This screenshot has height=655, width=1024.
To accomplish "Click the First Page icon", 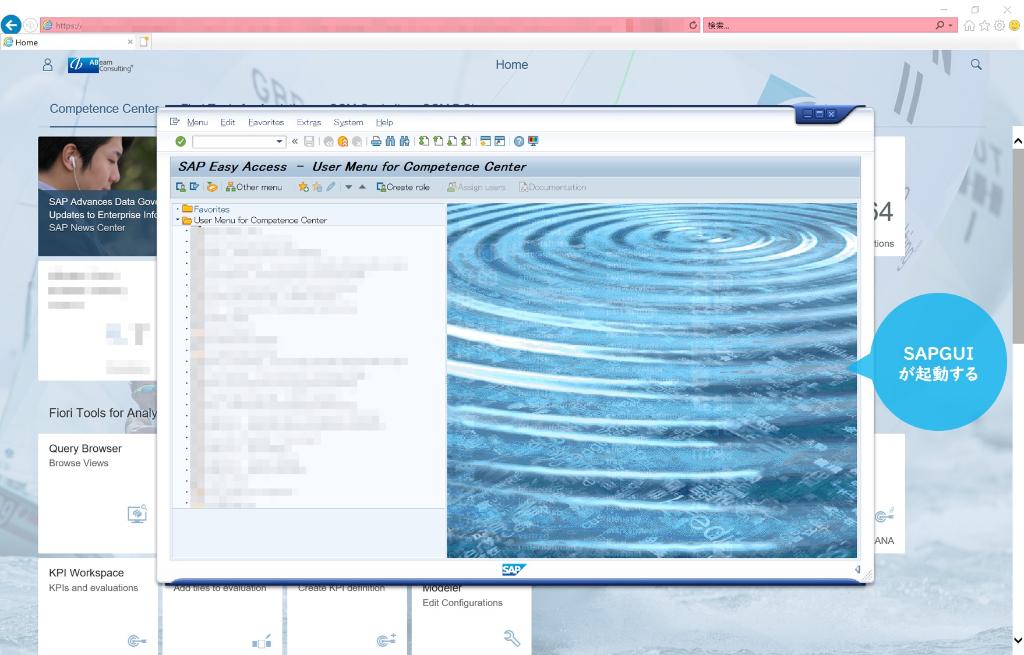I will [424, 141].
